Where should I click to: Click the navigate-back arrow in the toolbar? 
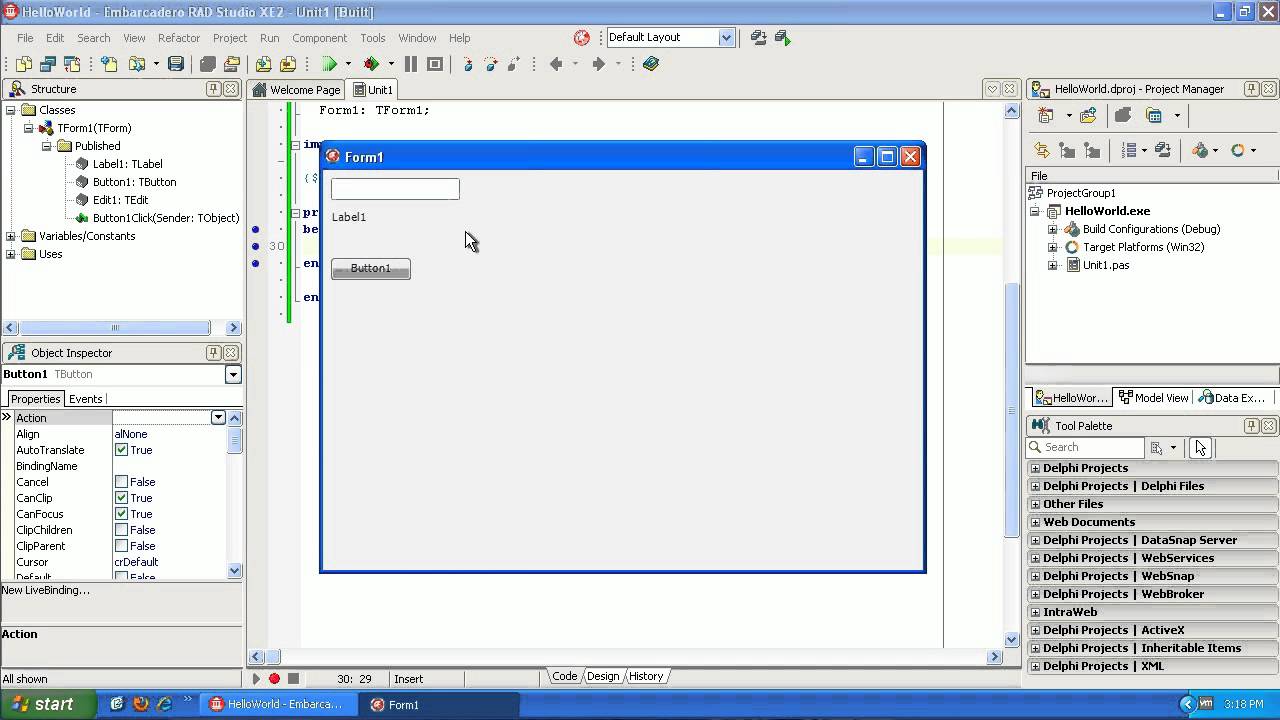pyautogui.click(x=556, y=63)
